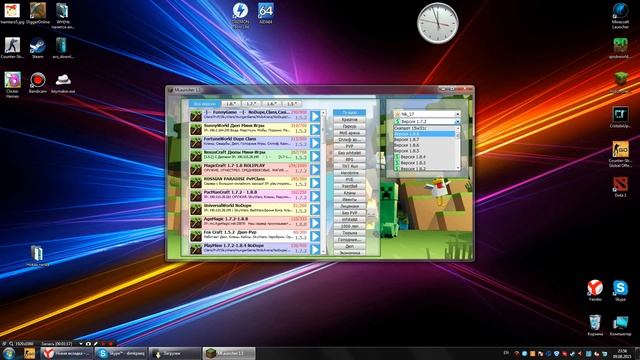Start AgeMagic 1.7.2-1.8.8 using play arrow
This screenshot has width=640, height=360.
[315, 223]
